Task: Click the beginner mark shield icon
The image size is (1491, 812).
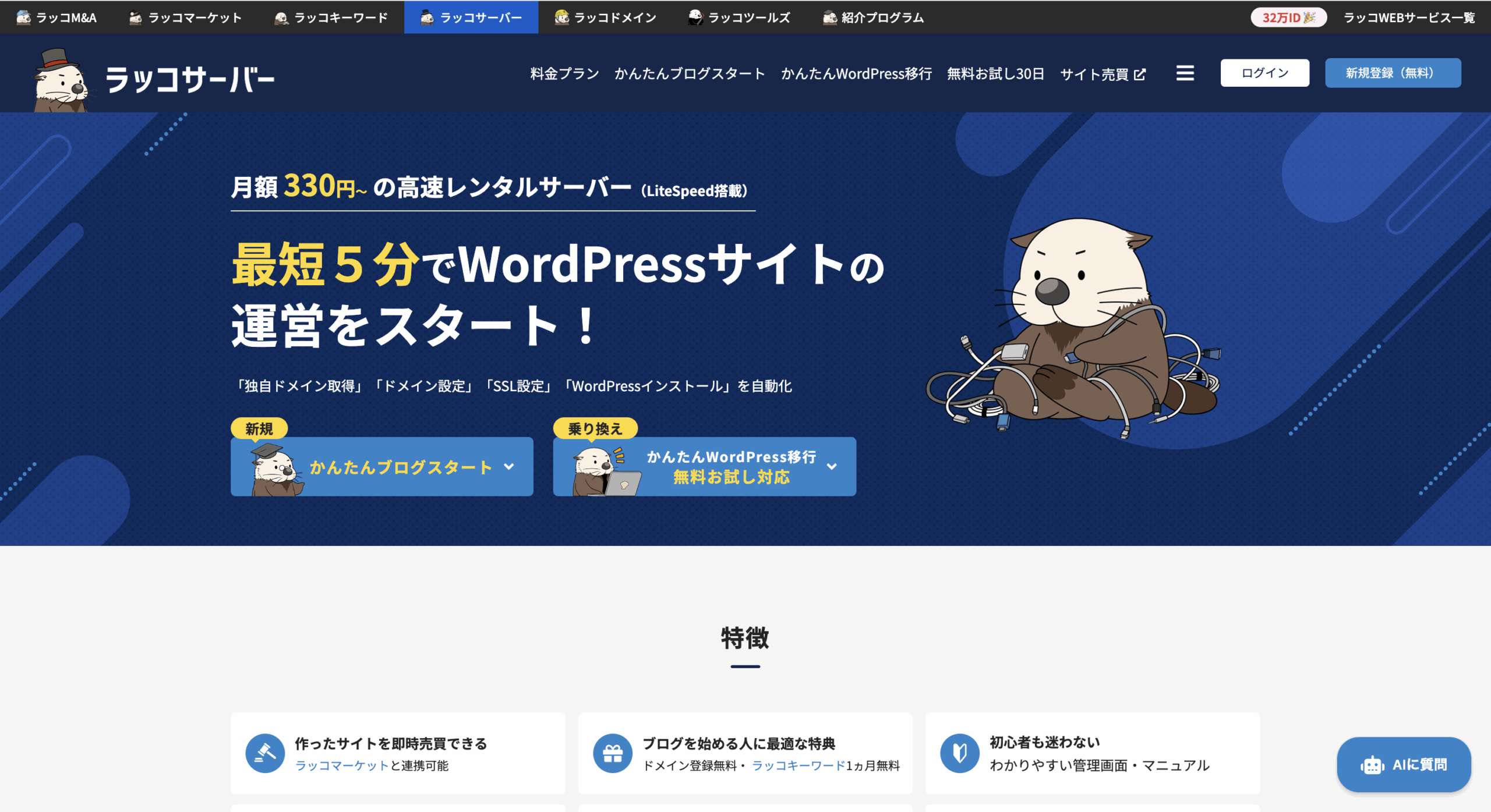Action: click(x=959, y=753)
